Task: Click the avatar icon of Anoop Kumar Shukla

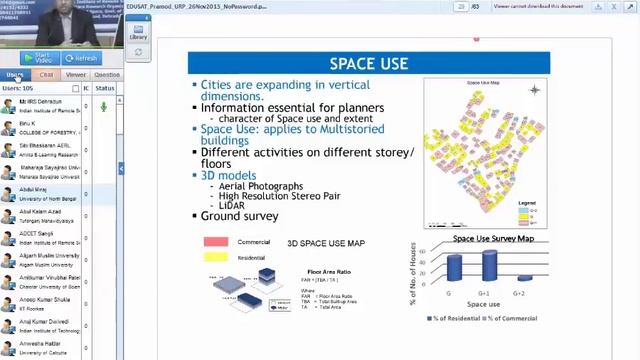Action: (8, 305)
